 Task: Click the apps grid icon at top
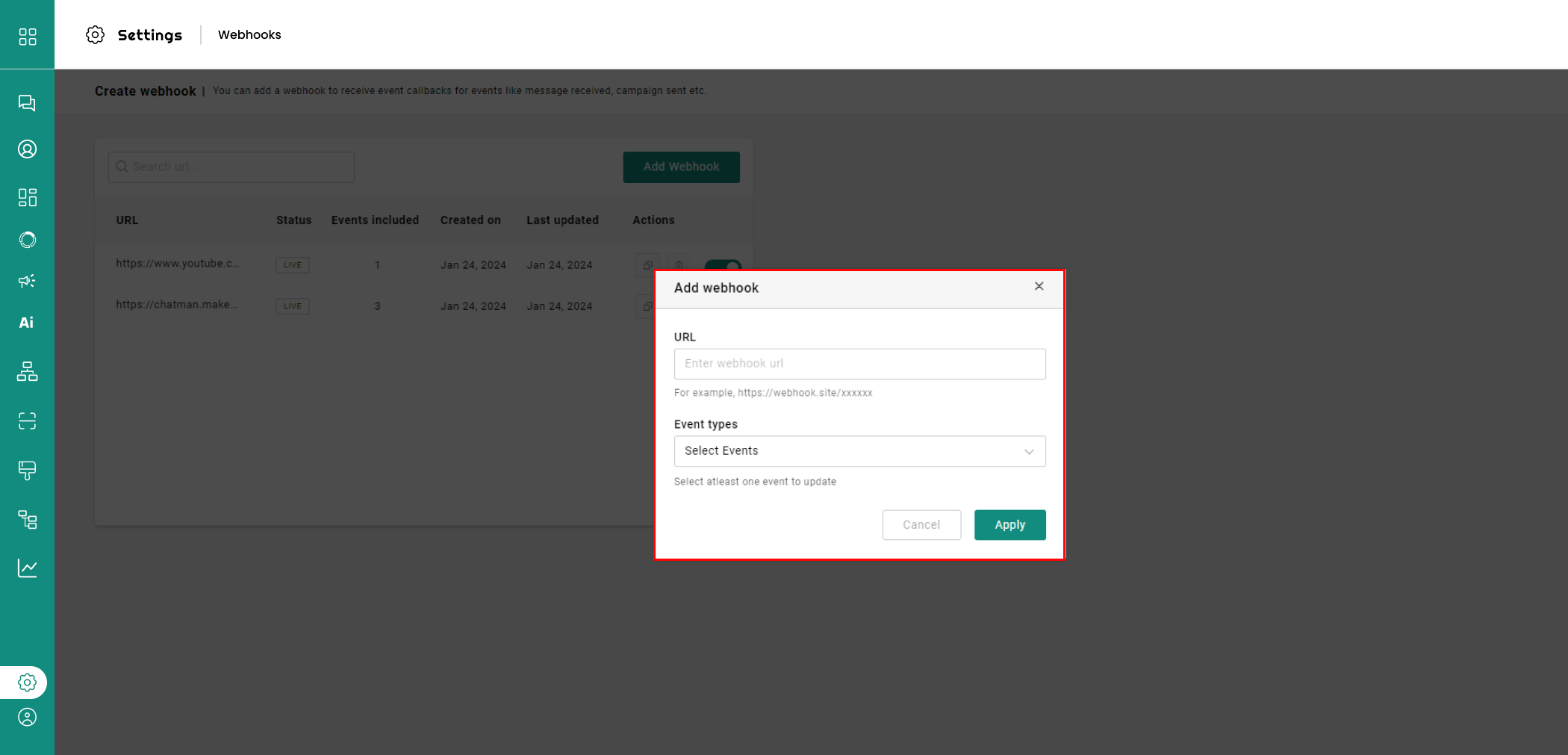pos(27,37)
